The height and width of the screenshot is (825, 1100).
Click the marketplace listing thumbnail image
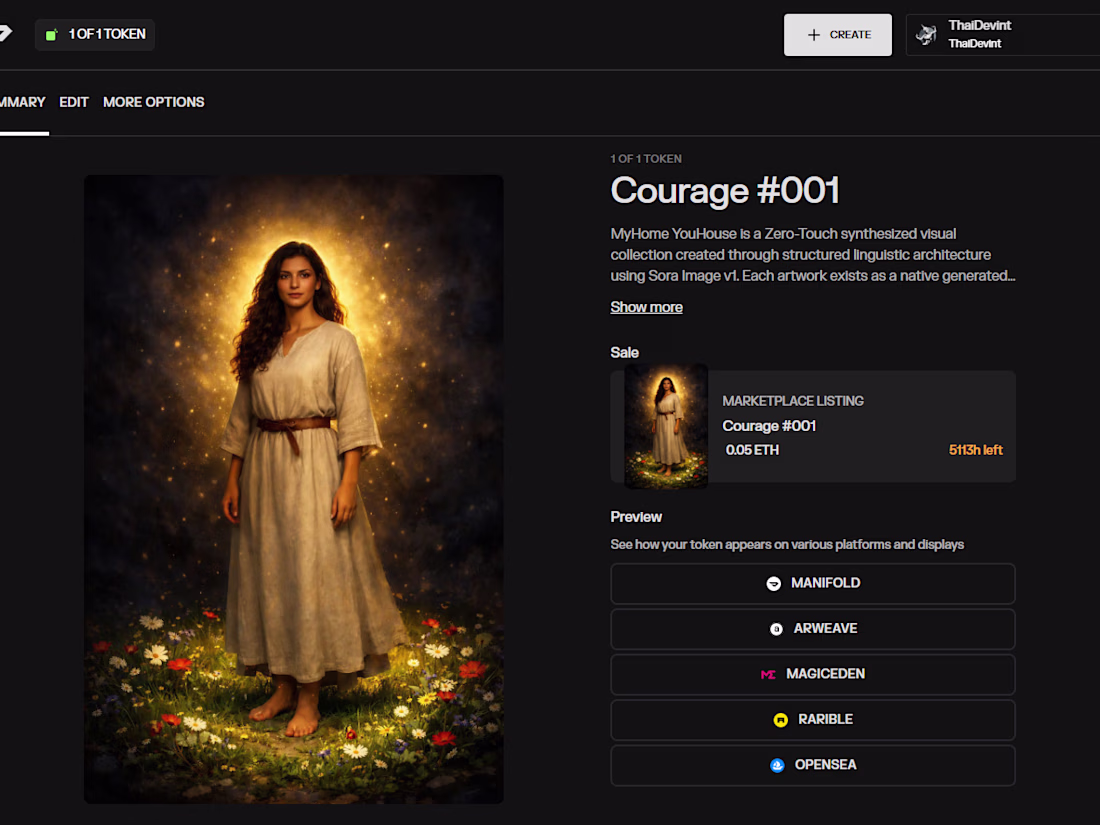coord(666,426)
